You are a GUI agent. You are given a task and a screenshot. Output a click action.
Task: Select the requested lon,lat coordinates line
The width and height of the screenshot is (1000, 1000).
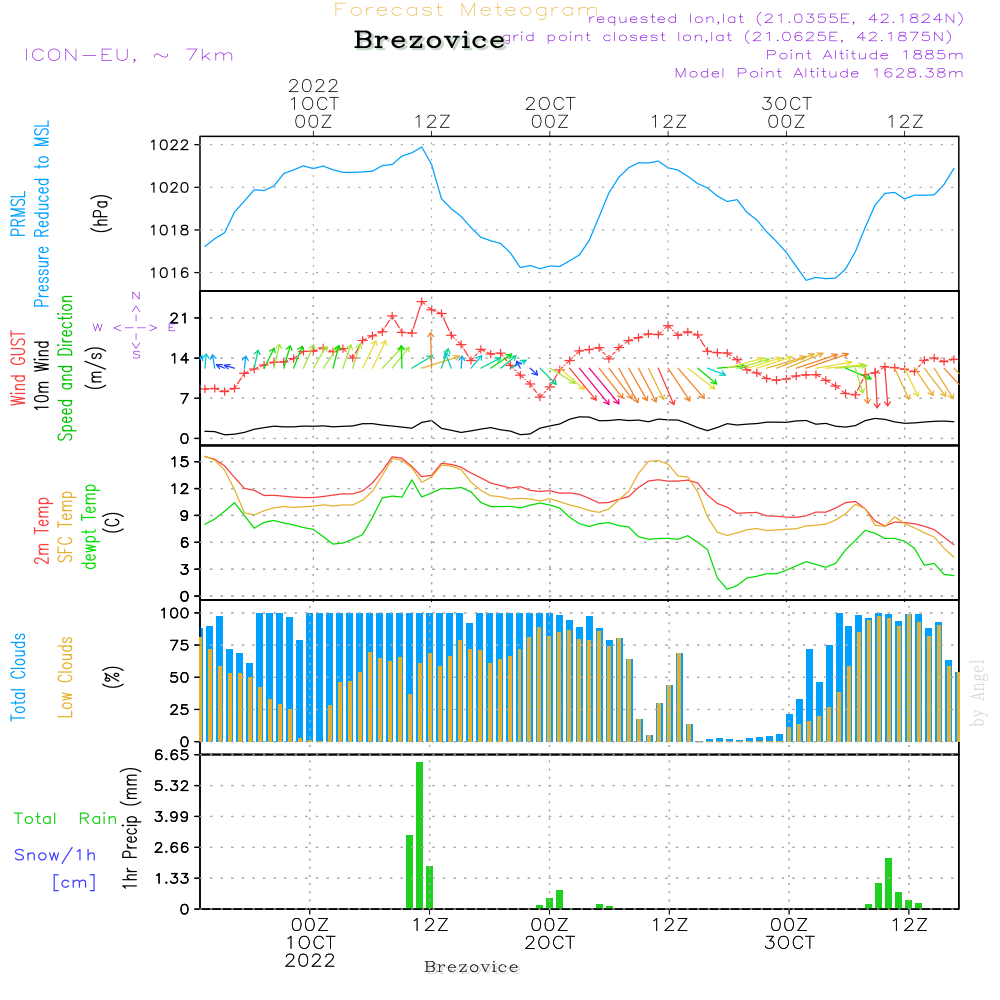point(776,18)
